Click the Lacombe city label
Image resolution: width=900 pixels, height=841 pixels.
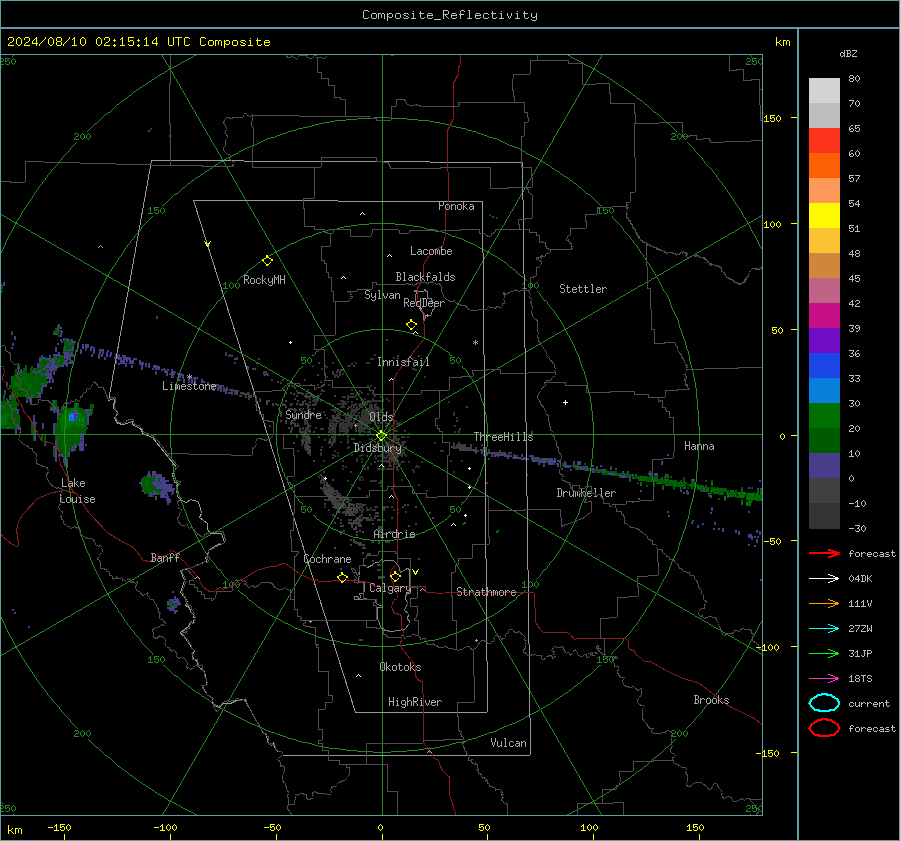431,251
